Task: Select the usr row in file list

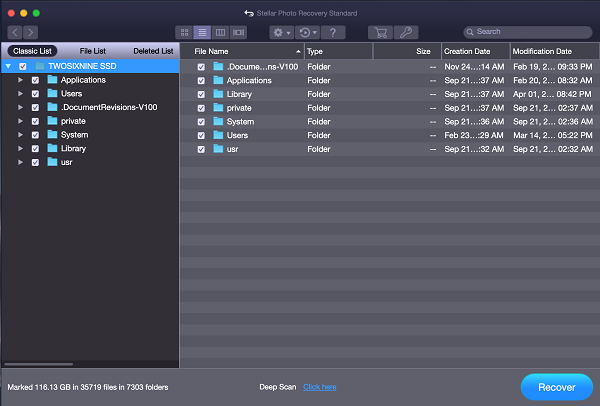Action: click(x=390, y=149)
